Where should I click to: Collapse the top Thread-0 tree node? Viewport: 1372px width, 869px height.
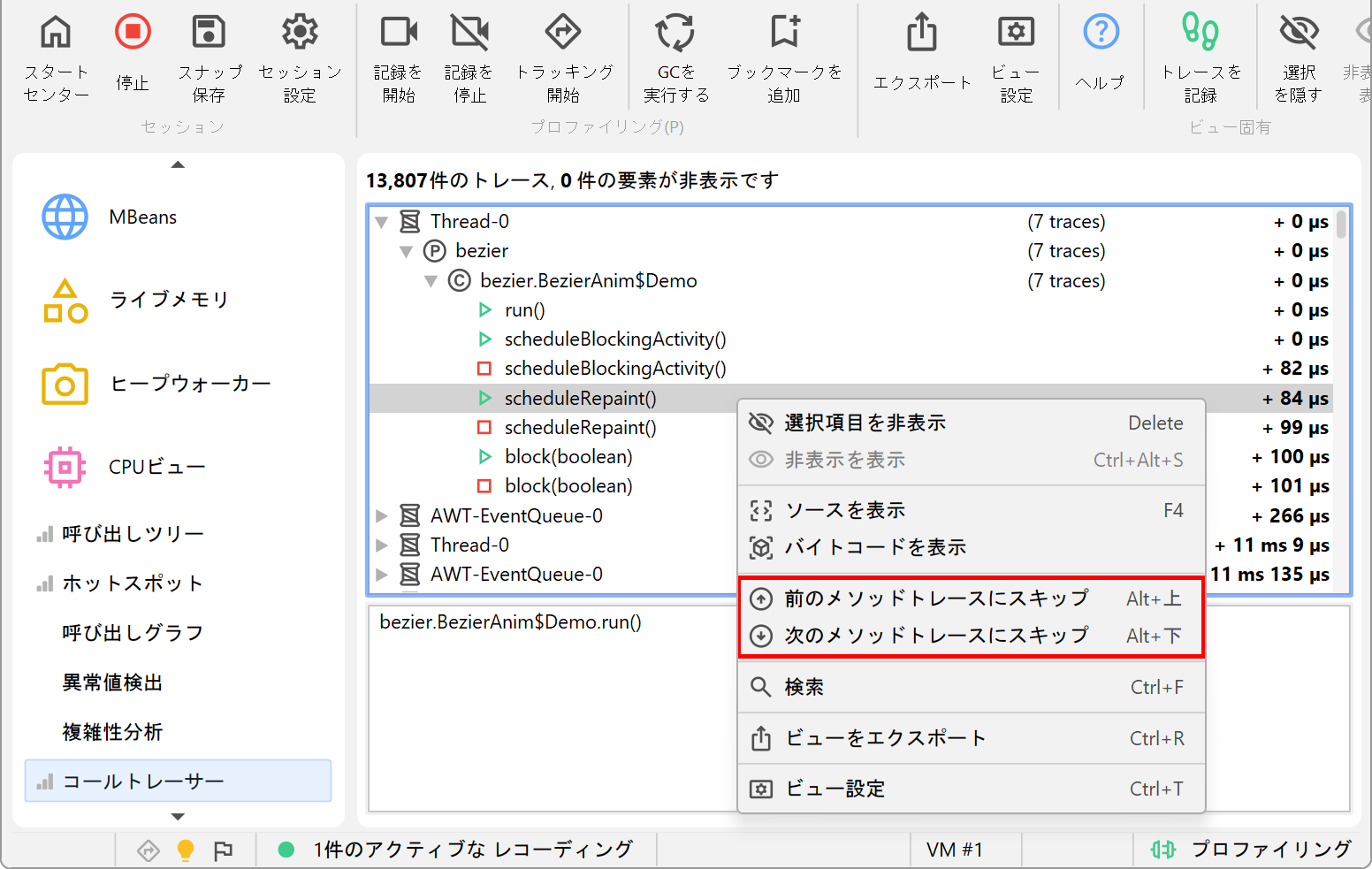click(x=382, y=222)
